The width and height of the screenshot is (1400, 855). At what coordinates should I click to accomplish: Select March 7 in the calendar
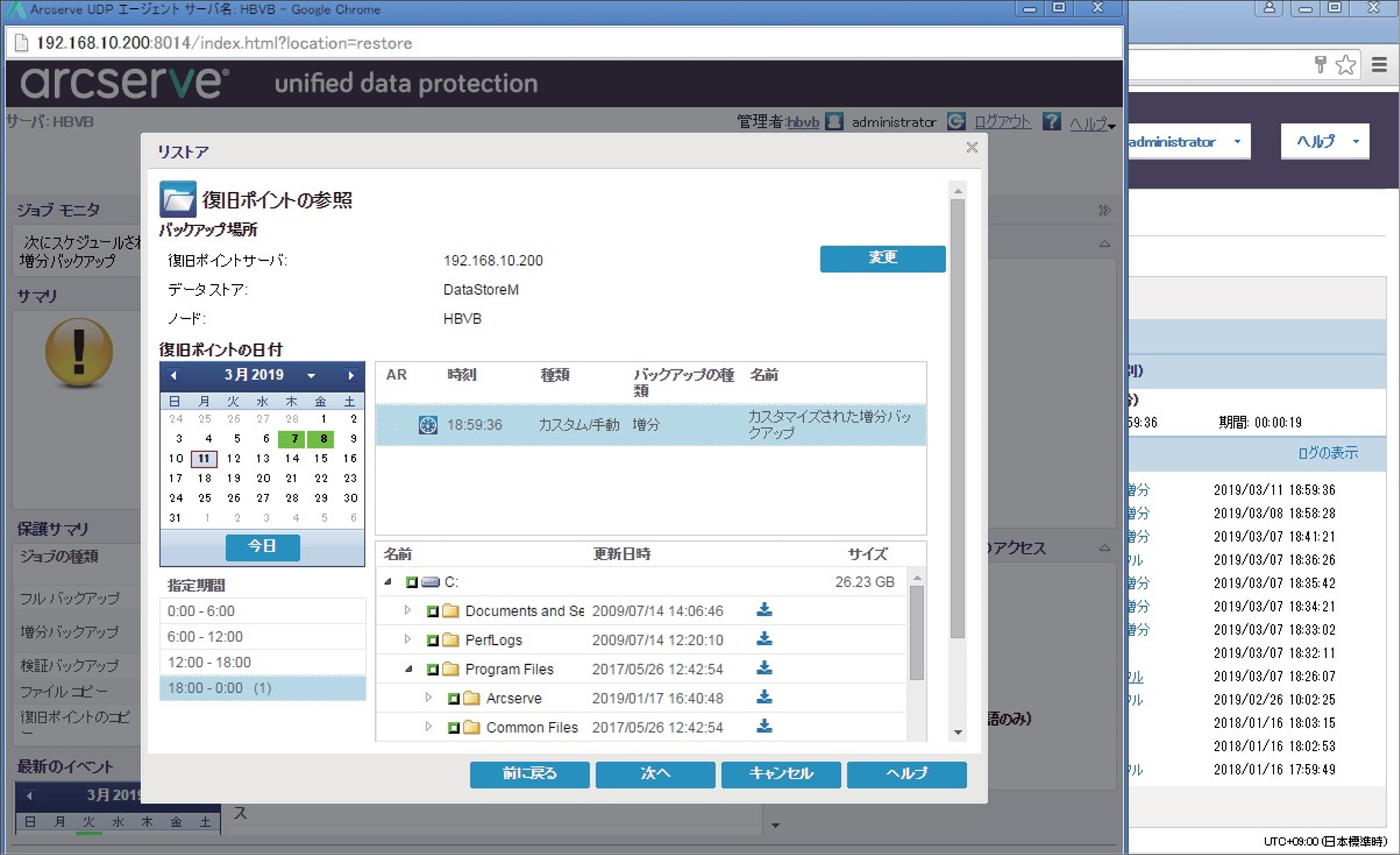[x=293, y=438]
